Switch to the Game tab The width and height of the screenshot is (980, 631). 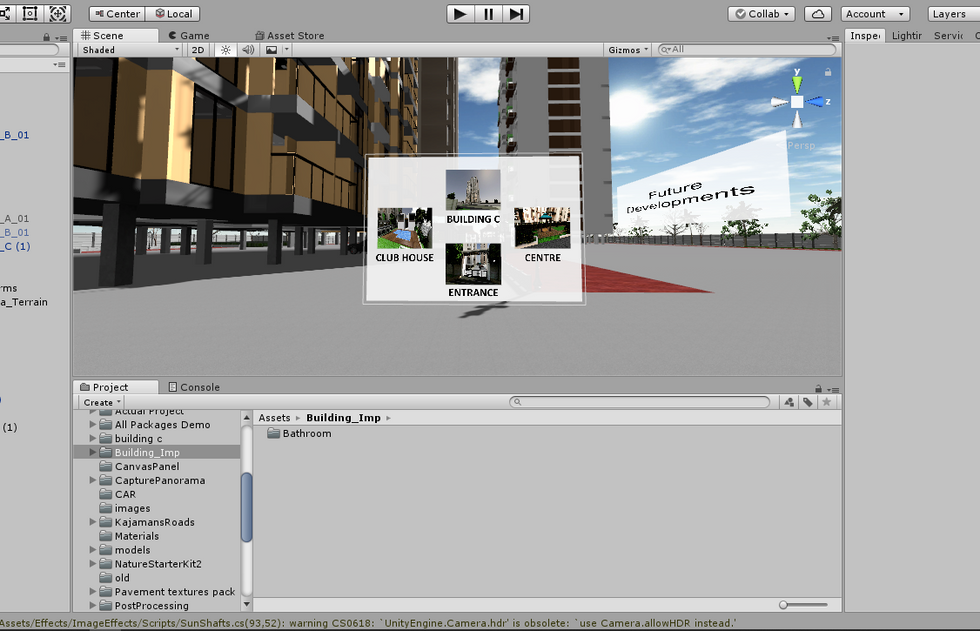[189, 36]
